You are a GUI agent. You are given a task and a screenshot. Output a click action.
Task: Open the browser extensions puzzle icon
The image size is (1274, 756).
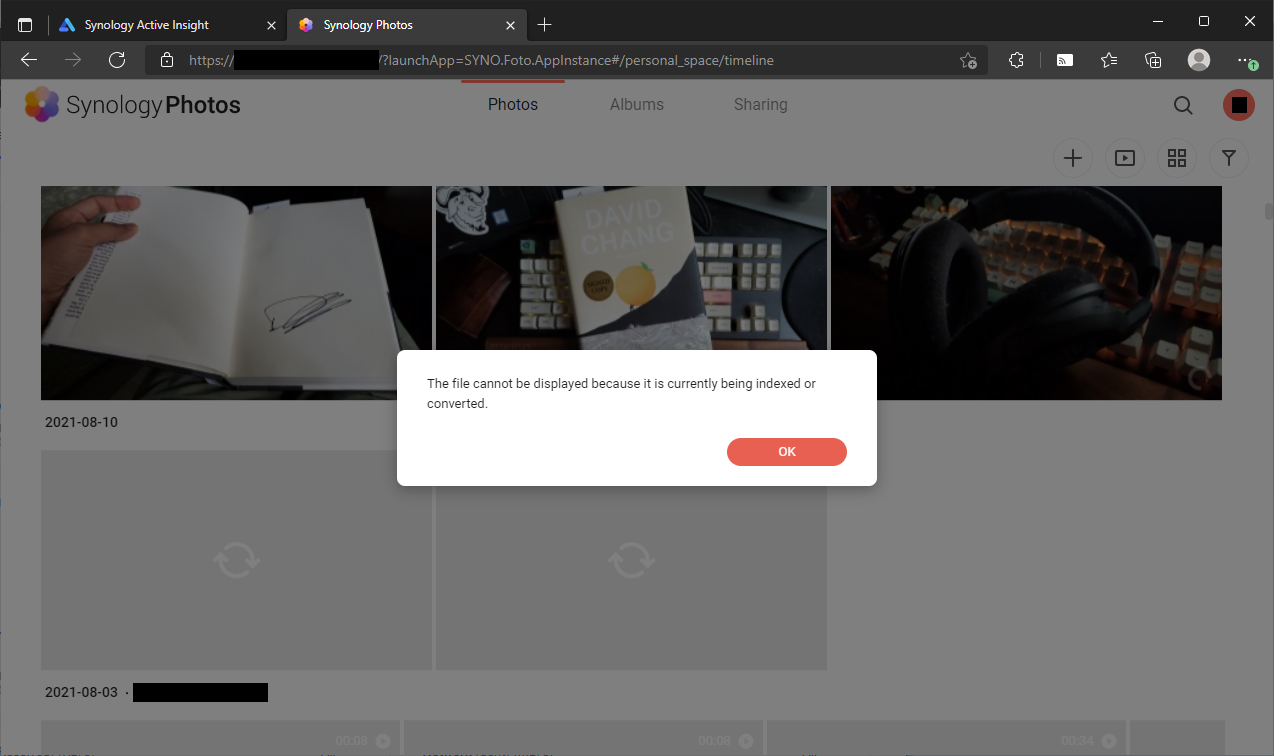click(1016, 60)
